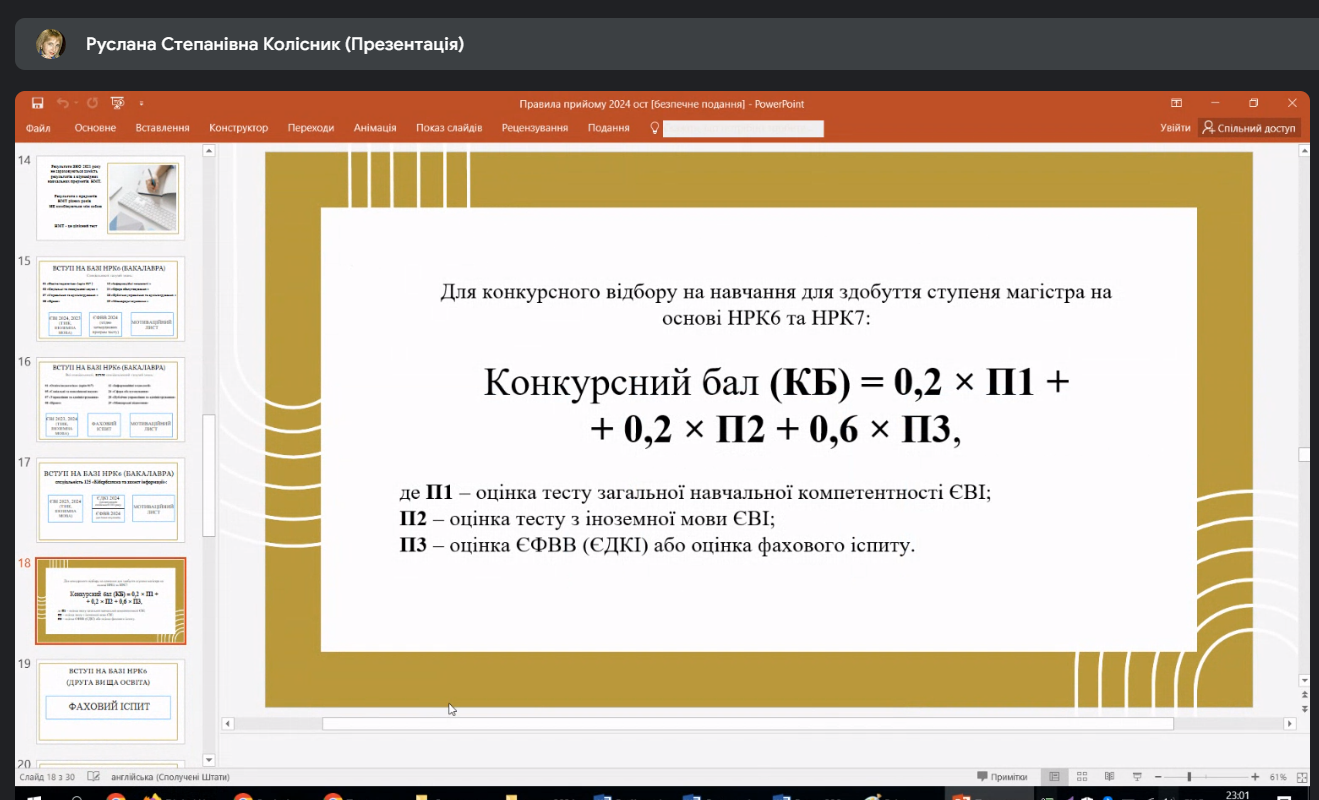Viewport: 1319px width, 800px height.
Task: Open the Показ слайдів ribbon tab
Action: tap(449, 128)
